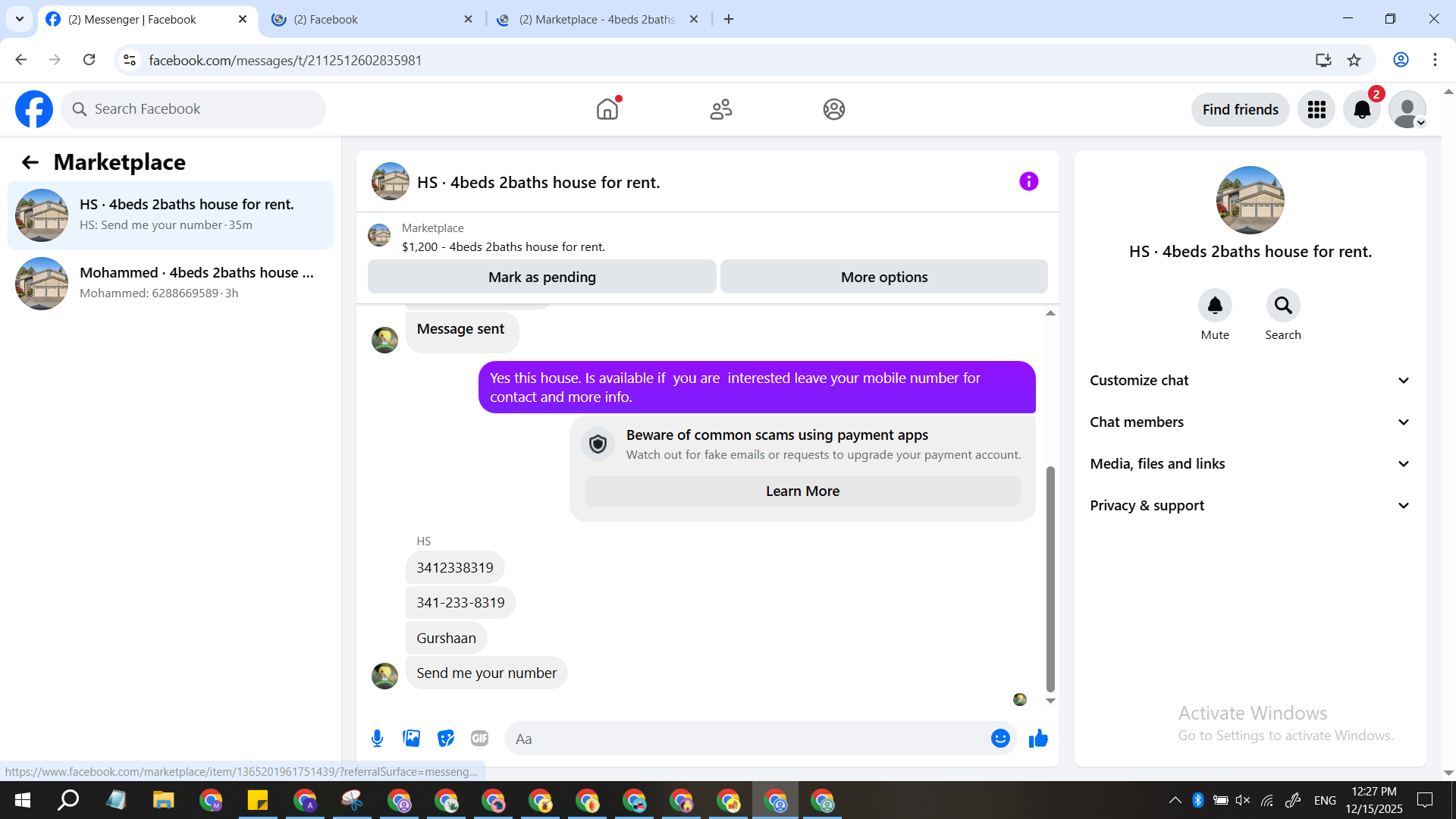This screenshot has height=819, width=1456.
Task: Open Sticky Notes from taskbar
Action: 257,800
